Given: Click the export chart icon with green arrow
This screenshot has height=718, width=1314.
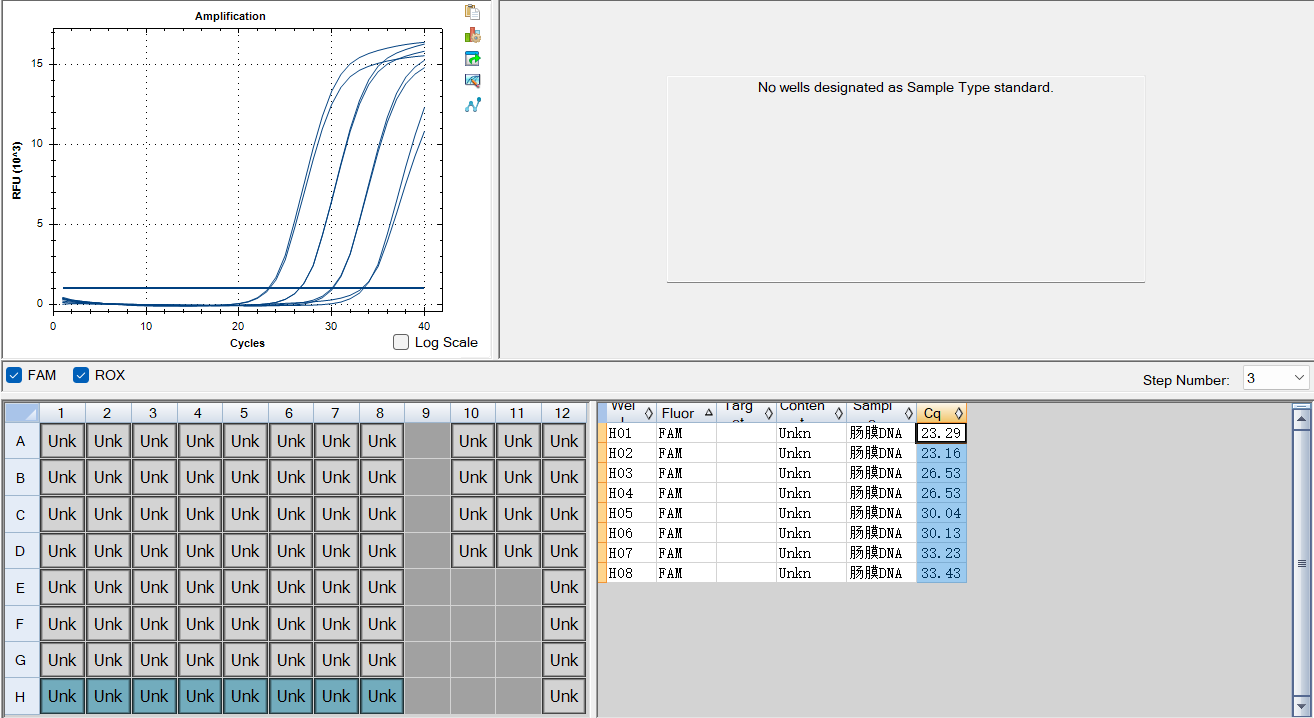Looking at the screenshot, I should coord(473,58).
